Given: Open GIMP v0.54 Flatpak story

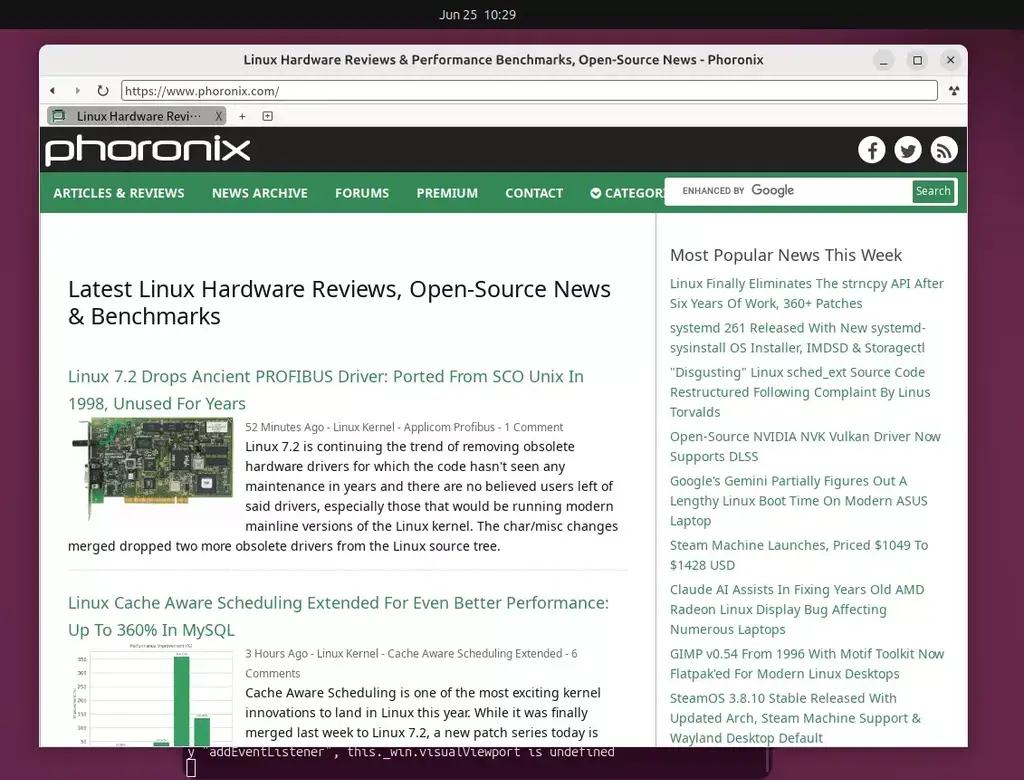Looking at the screenshot, I should (x=807, y=663).
